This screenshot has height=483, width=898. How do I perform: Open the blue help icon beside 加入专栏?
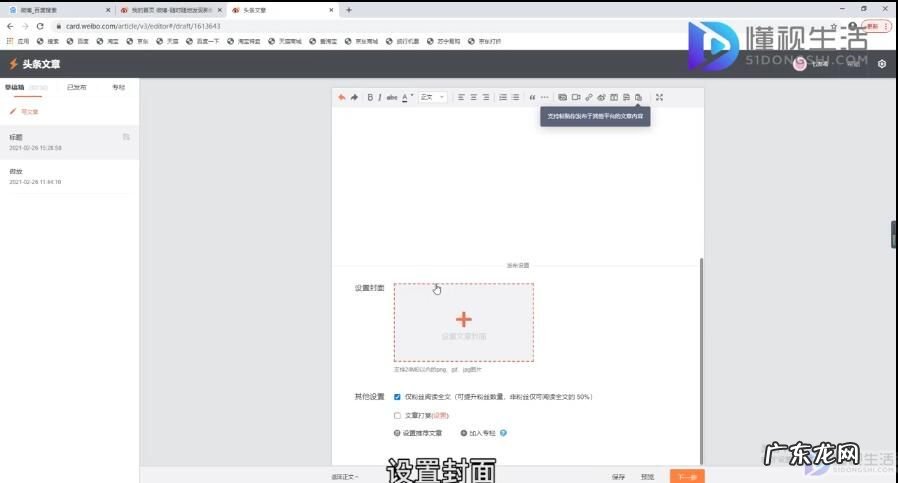click(503, 433)
